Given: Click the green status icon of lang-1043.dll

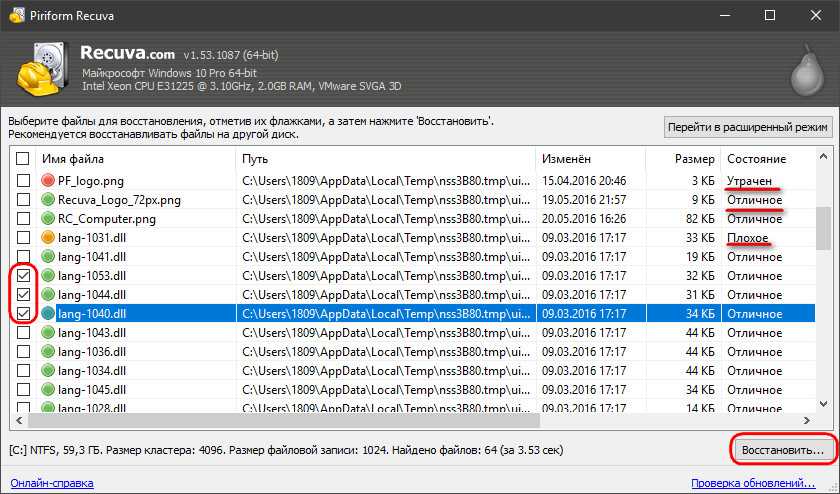Looking at the screenshot, I should click(x=48, y=333).
